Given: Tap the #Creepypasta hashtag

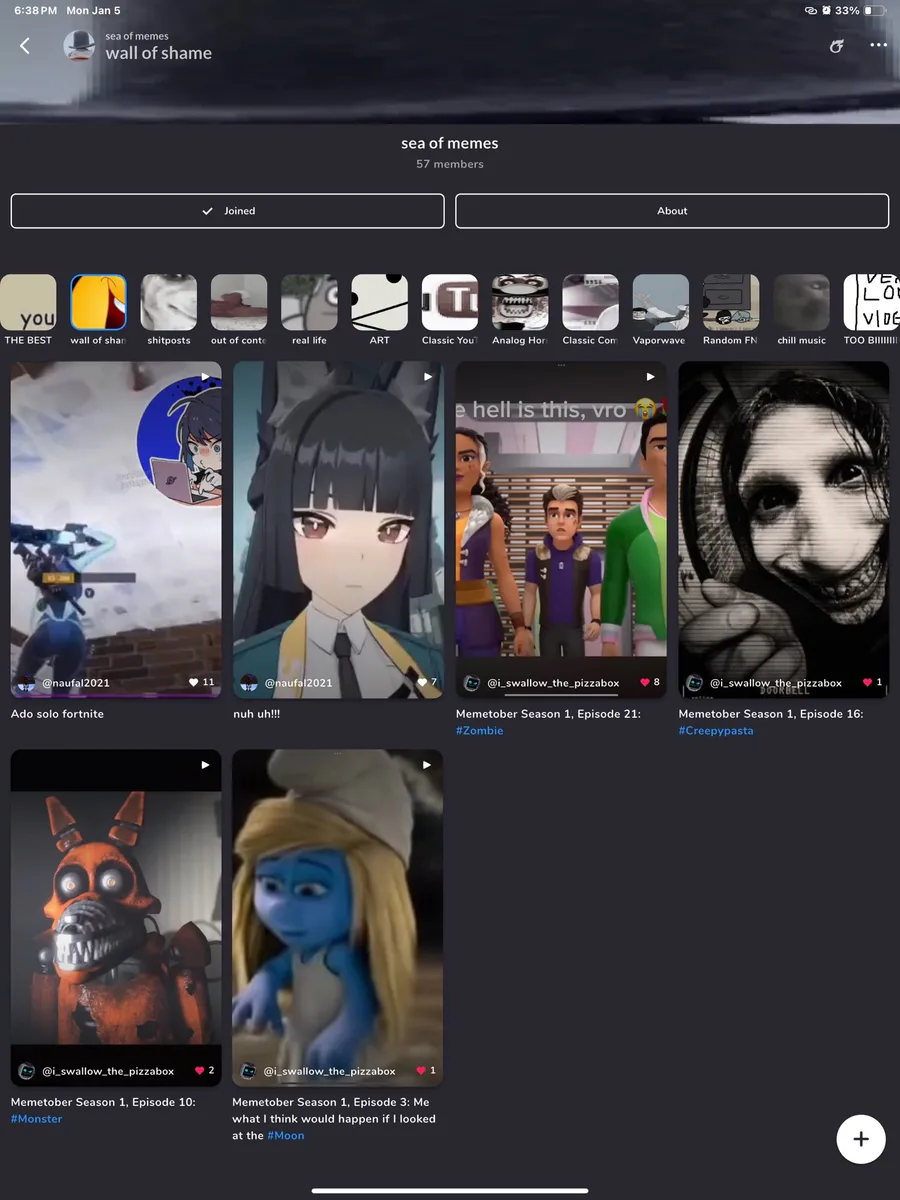Looking at the screenshot, I should point(716,731).
